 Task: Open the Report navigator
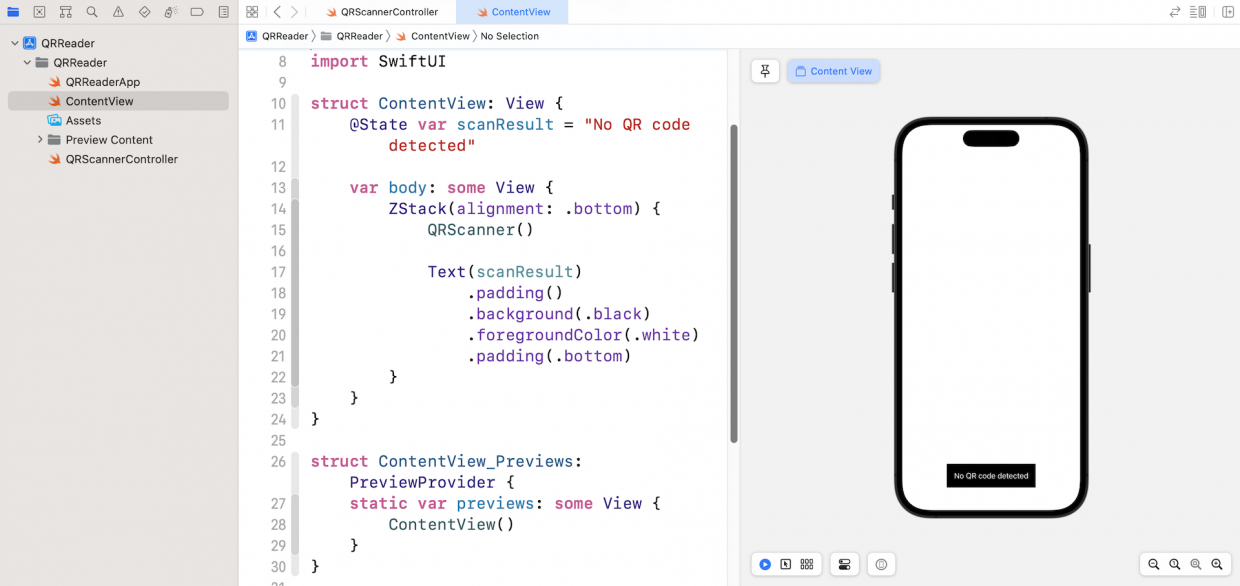coord(225,12)
